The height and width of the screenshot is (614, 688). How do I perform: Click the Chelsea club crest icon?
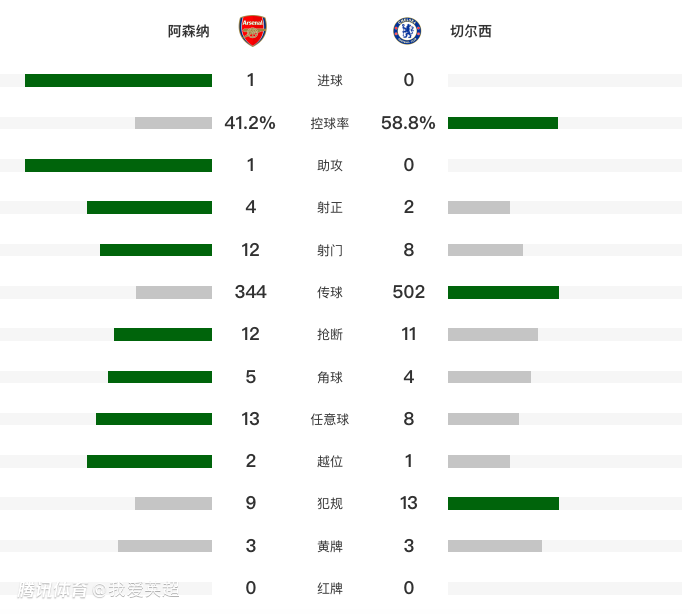point(407,31)
